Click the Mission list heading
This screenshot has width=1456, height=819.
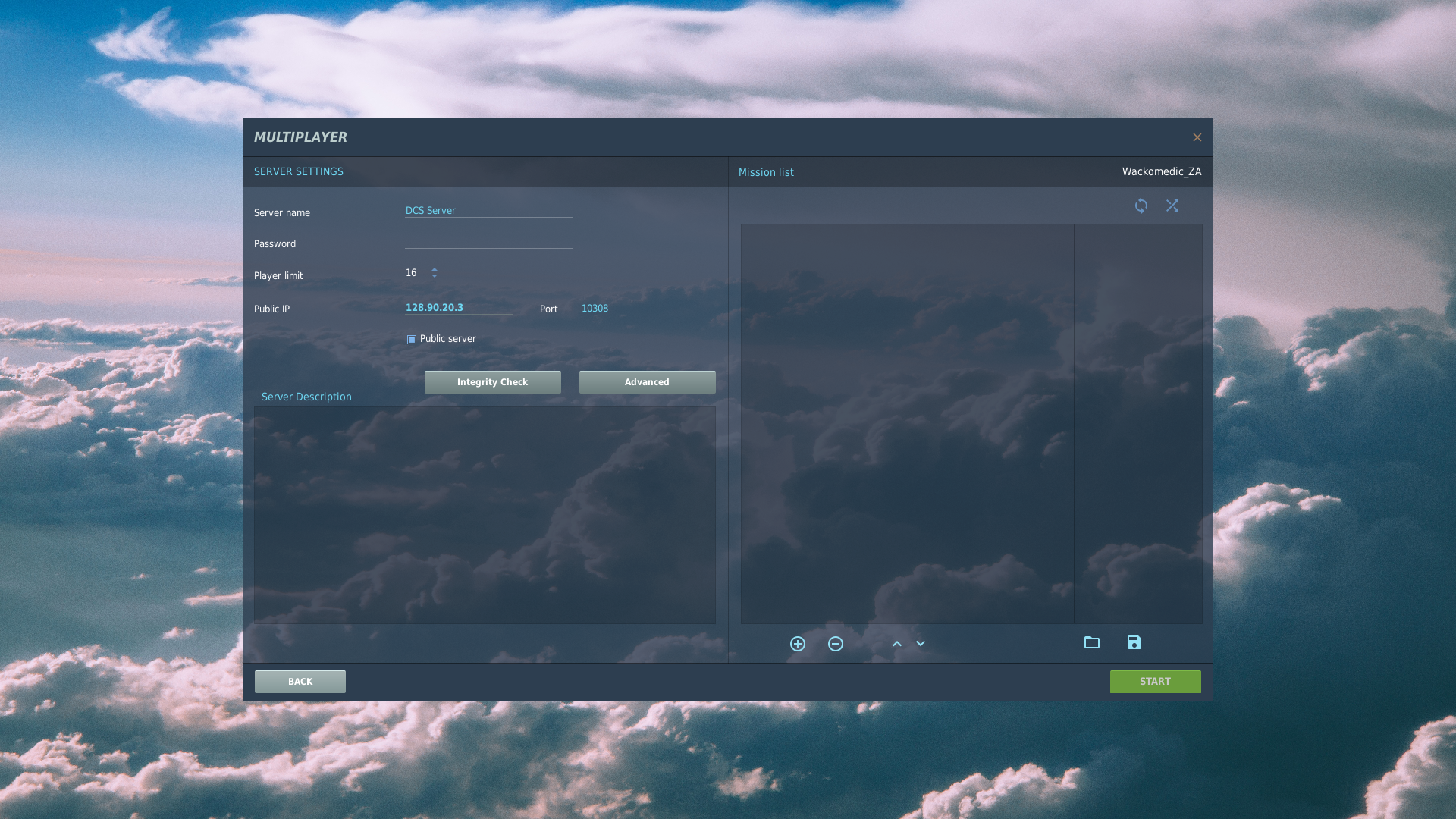pos(766,172)
